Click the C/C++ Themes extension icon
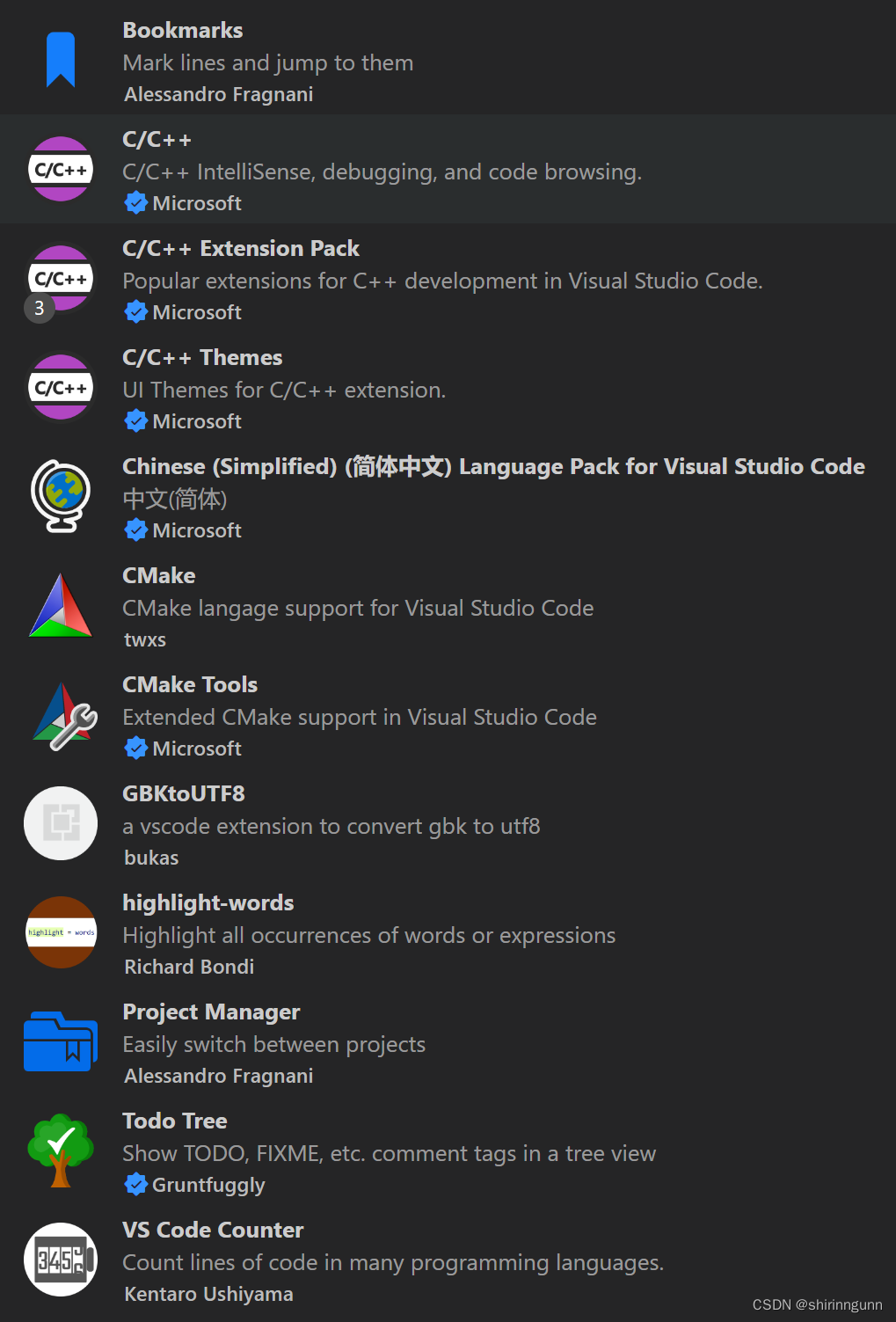Image resolution: width=896 pixels, height=1322 pixels. pyautogui.click(x=60, y=387)
